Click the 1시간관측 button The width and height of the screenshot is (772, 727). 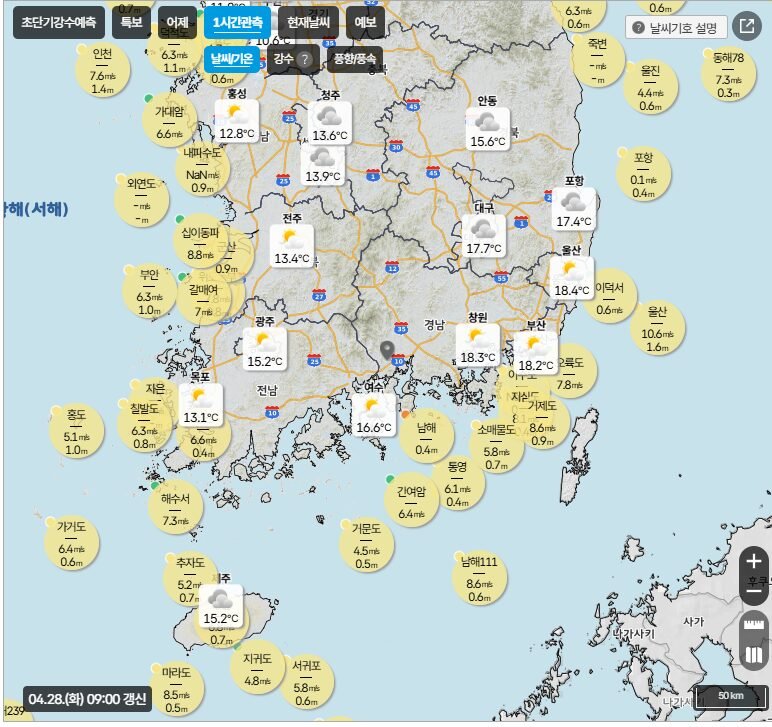click(236, 22)
